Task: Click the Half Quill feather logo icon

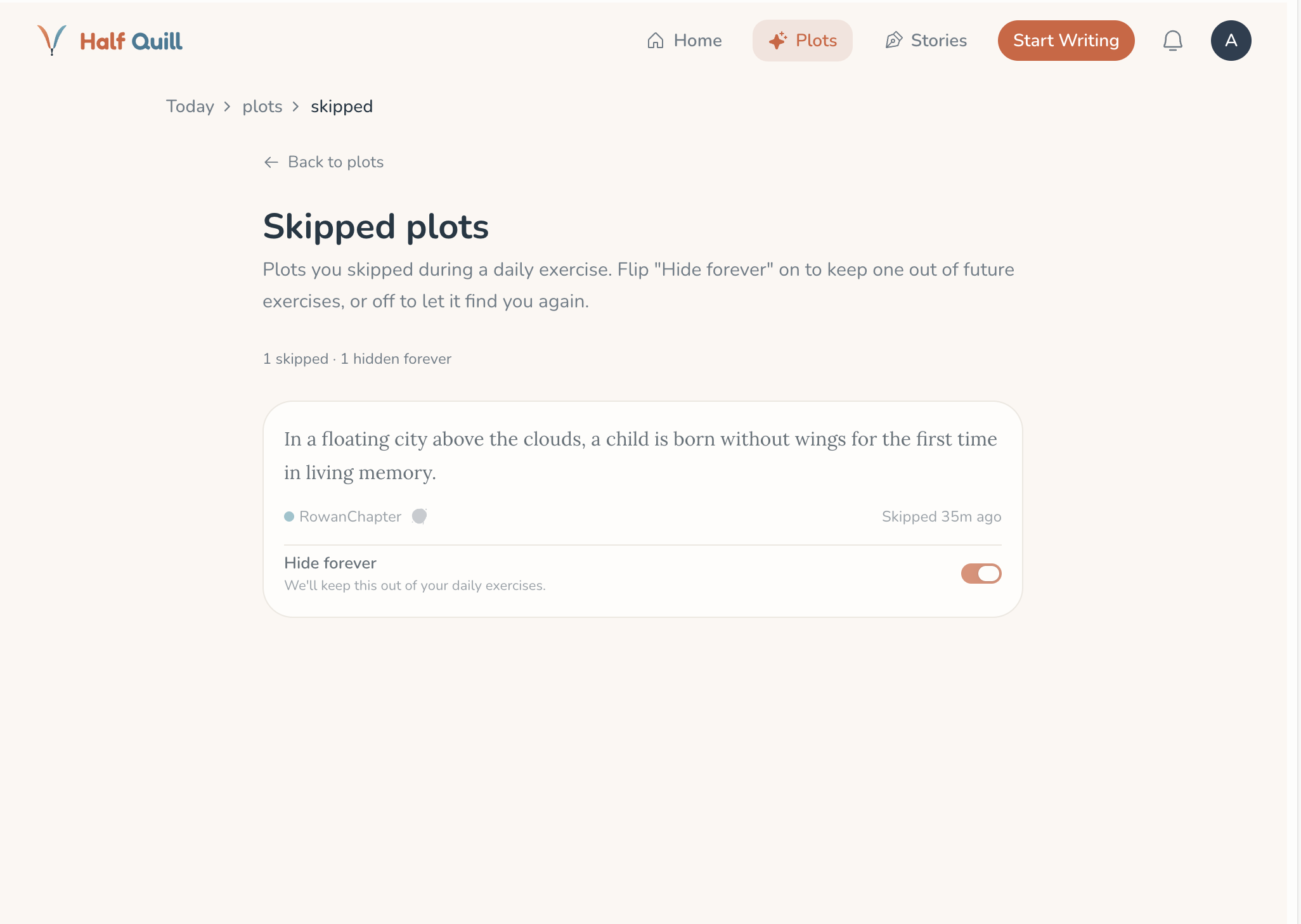Action: coord(51,40)
